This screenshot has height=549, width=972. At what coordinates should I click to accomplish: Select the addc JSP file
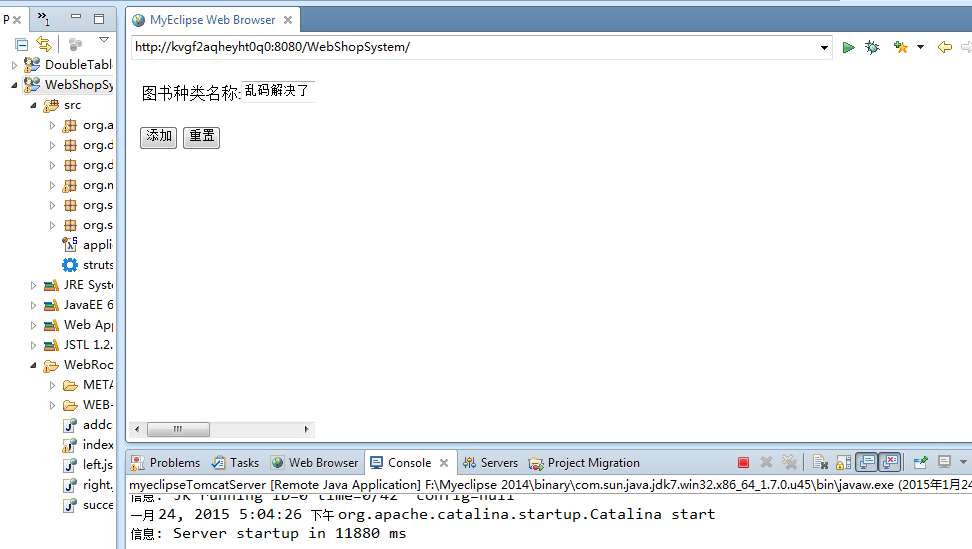click(88, 425)
